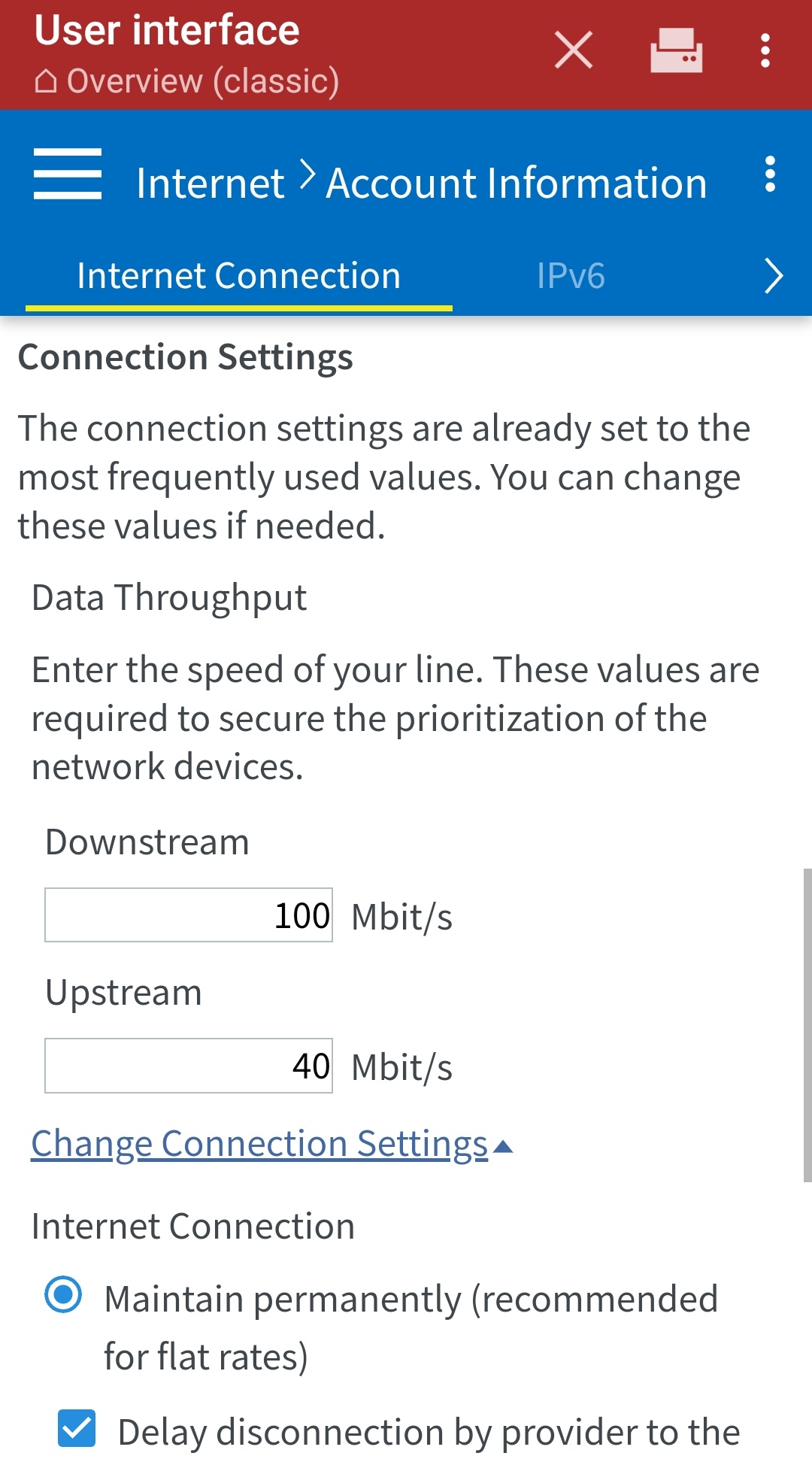812x1459 pixels.
Task: Show more tabs with the right chevron
Action: coord(774,276)
